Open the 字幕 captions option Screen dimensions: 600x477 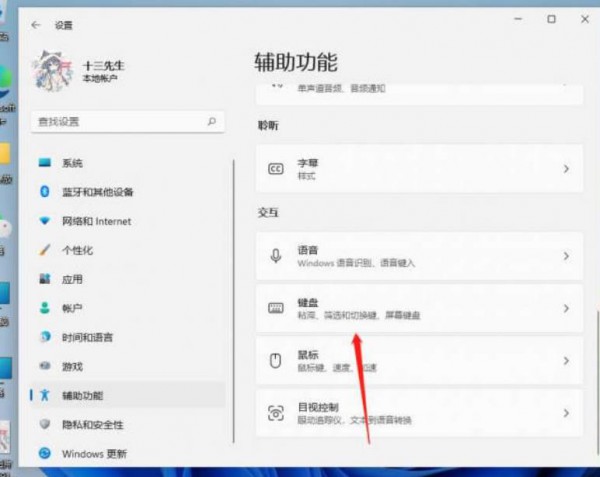pyautogui.click(x=419, y=169)
